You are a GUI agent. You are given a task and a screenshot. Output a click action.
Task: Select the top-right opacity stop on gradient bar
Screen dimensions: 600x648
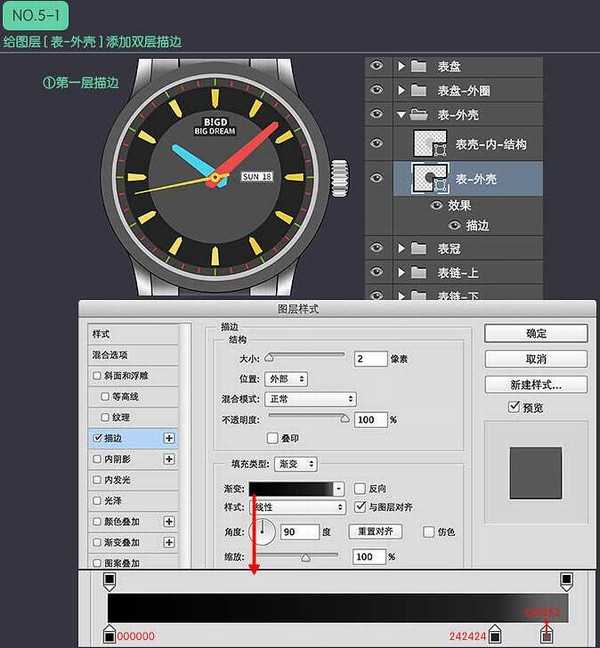[x=566, y=580]
